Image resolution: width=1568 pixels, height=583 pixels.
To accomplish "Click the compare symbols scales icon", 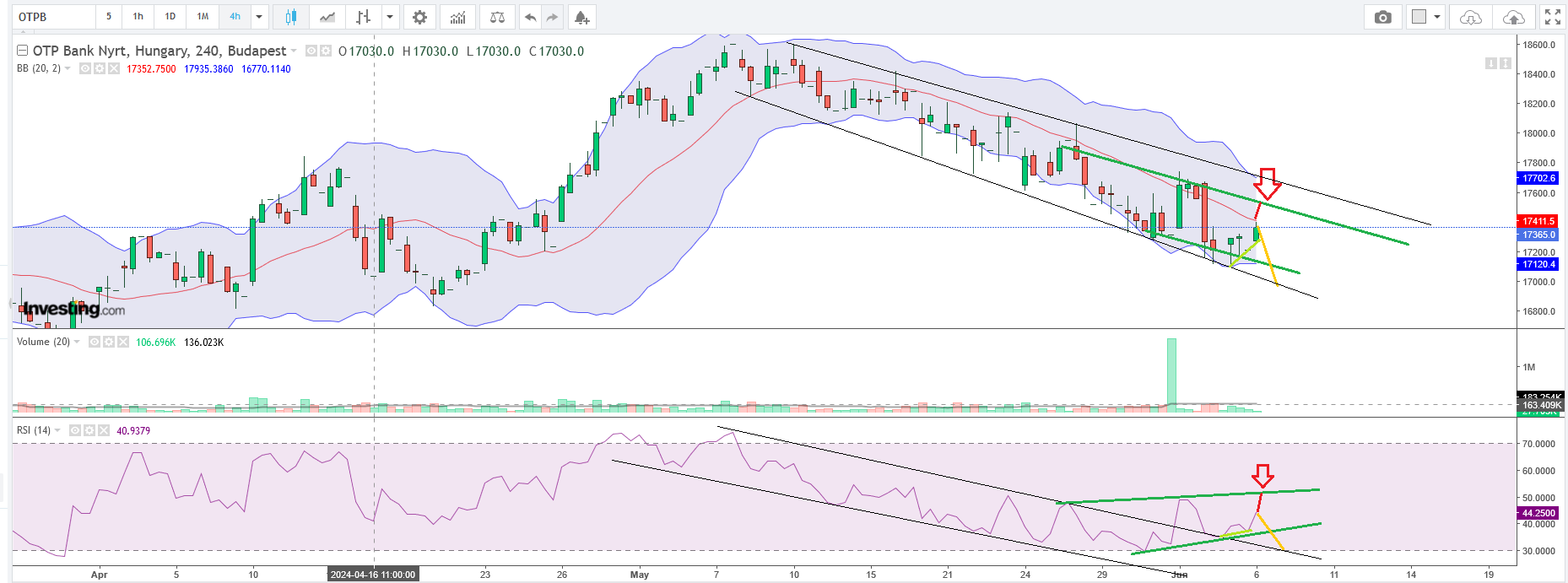I will click(x=497, y=17).
